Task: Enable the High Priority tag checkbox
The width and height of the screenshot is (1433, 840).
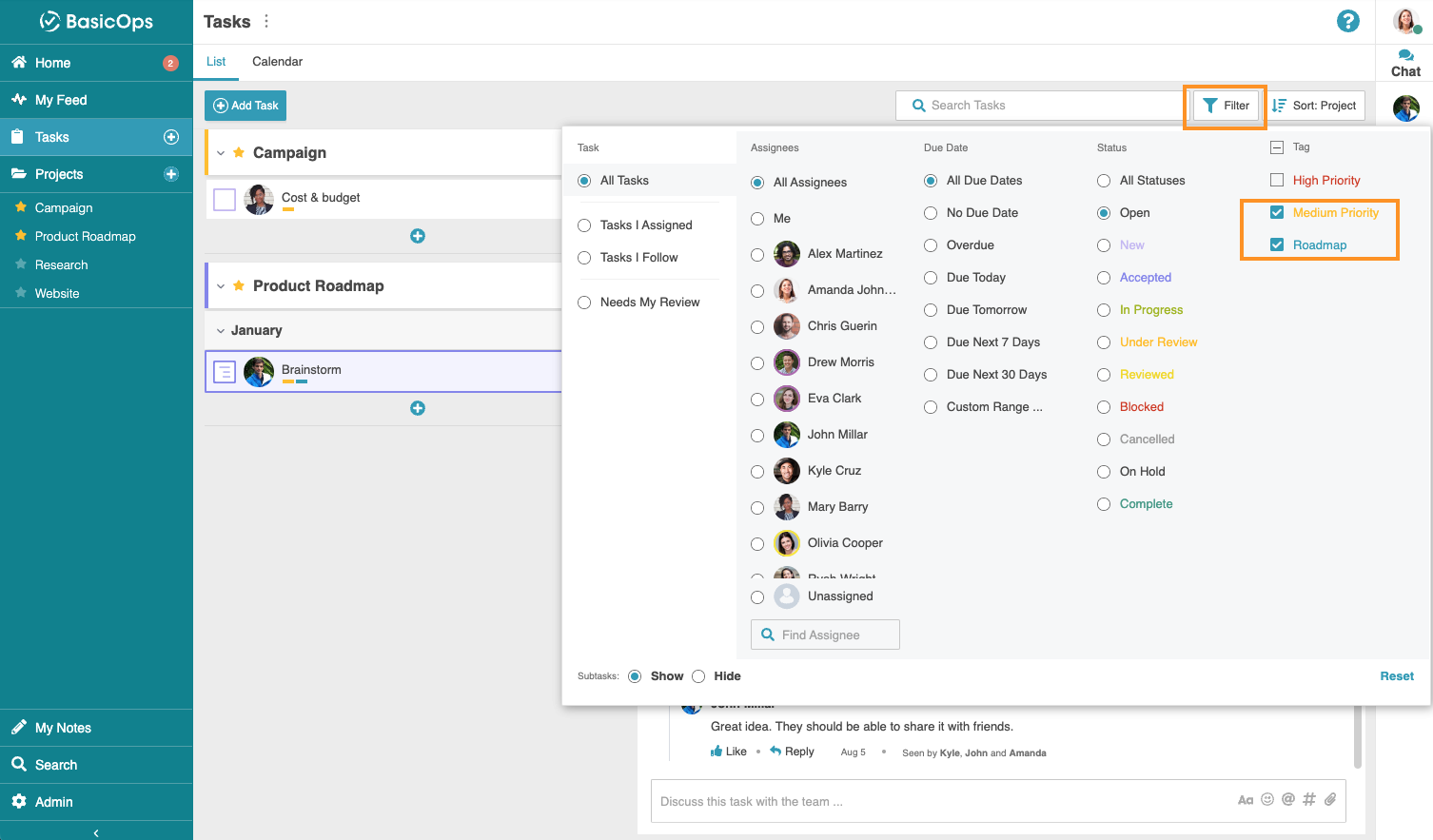Action: pos(1277,180)
